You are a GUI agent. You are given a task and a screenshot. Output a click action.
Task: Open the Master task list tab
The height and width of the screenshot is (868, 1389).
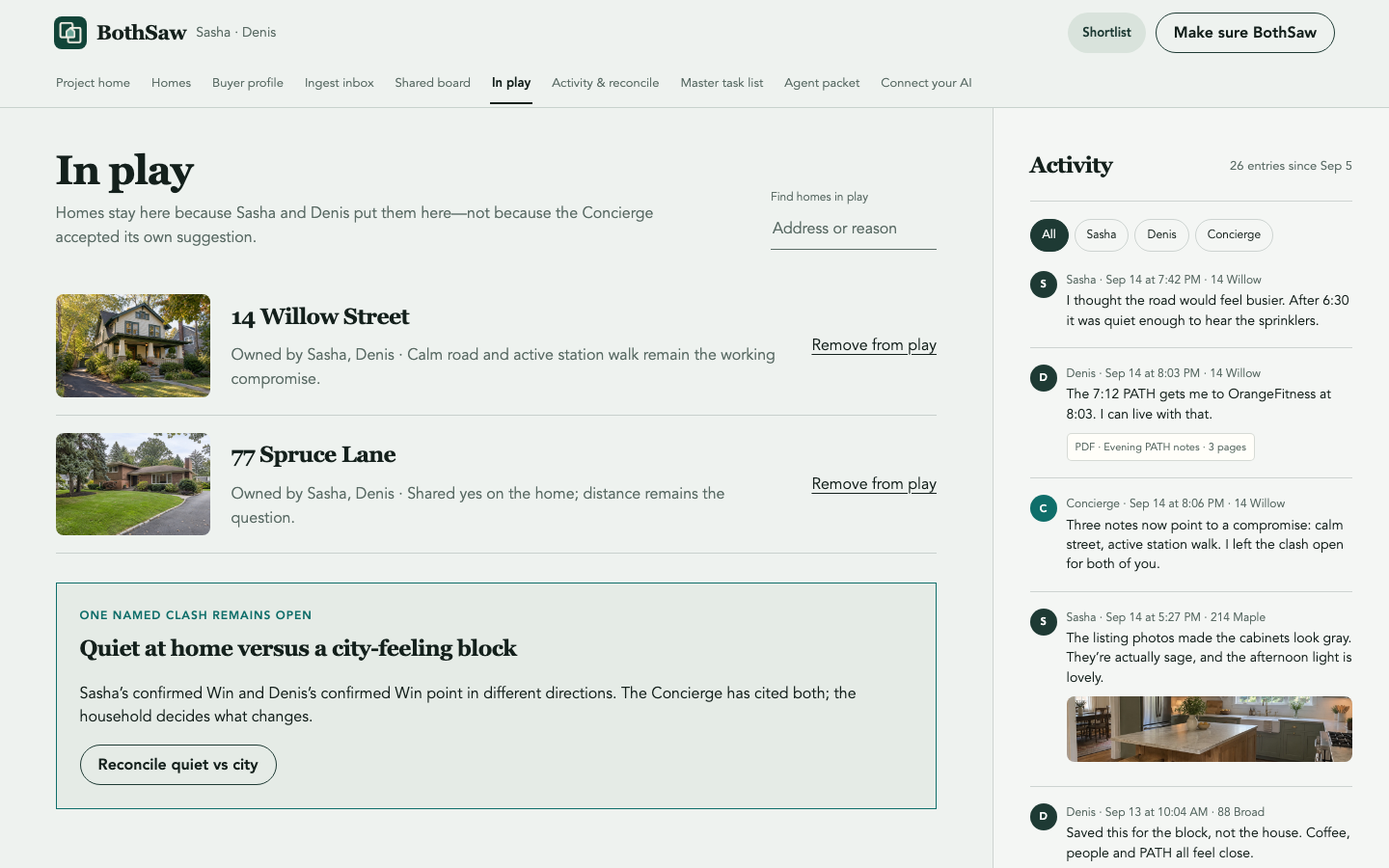722,83
